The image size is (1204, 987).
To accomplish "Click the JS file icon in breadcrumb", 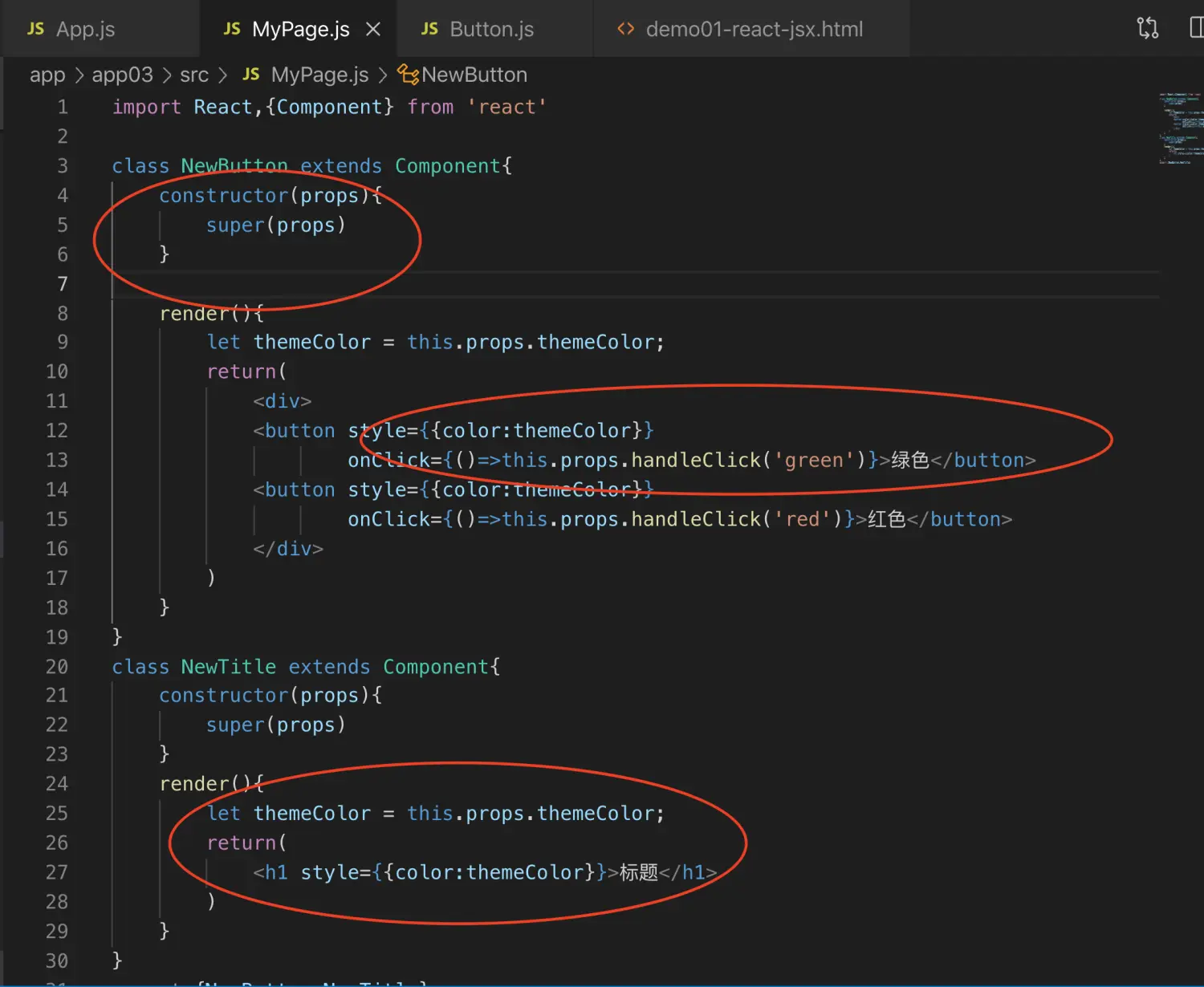I will point(251,74).
